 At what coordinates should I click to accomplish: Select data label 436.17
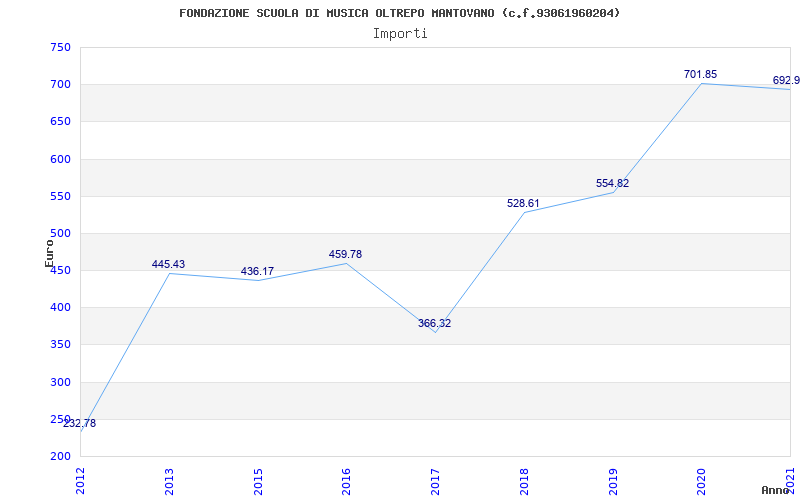[x=257, y=271]
